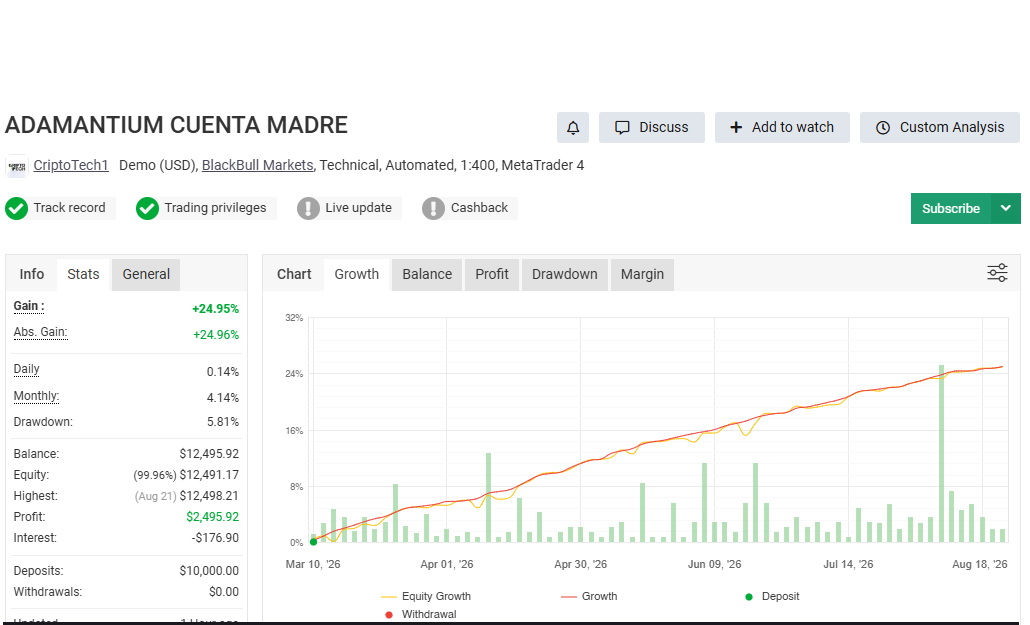Select the General info tab
The width and height of the screenshot is (1030, 625).
pyautogui.click(x=146, y=274)
